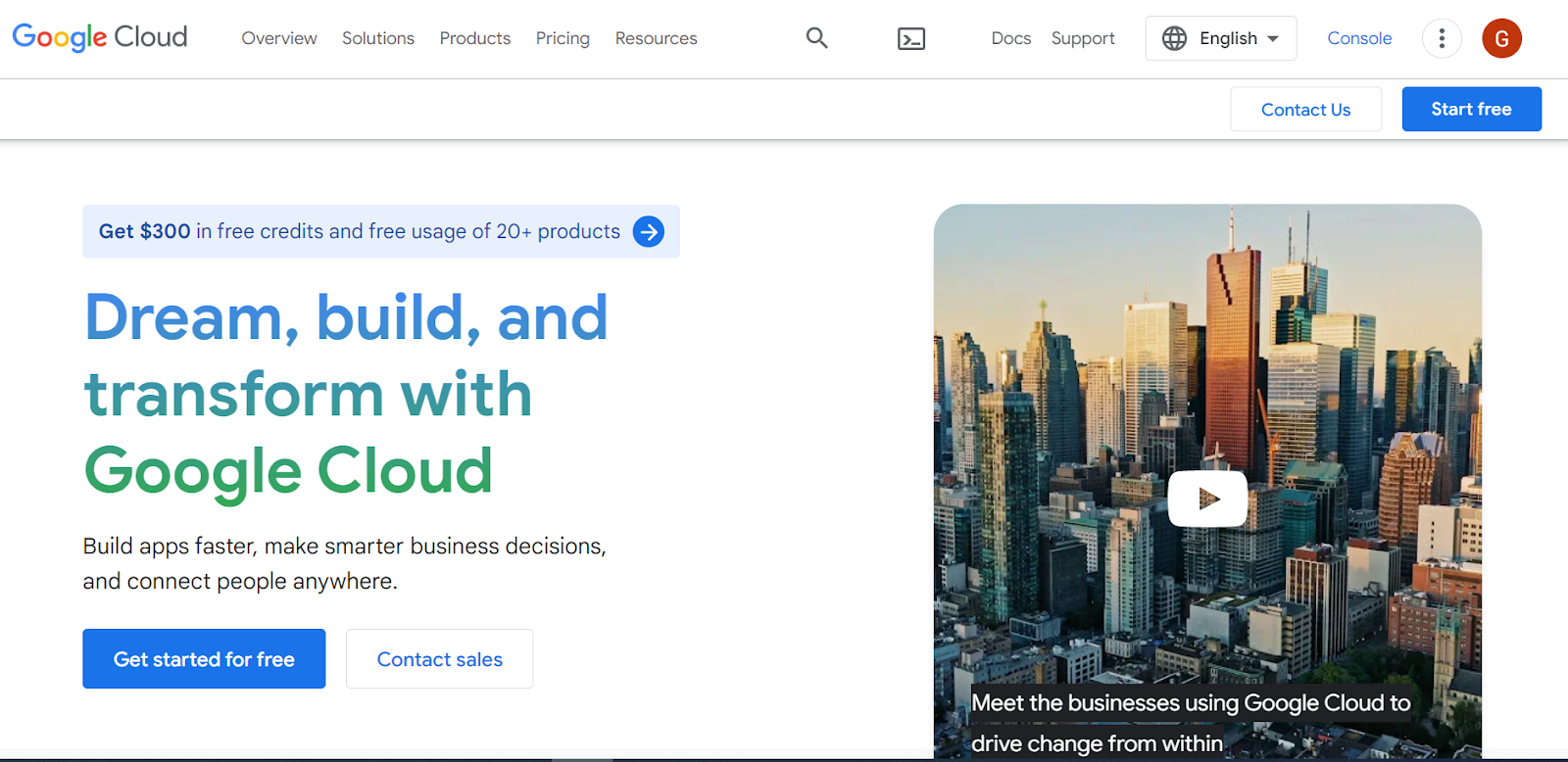
Task: Open the Console link
Action: (x=1359, y=38)
